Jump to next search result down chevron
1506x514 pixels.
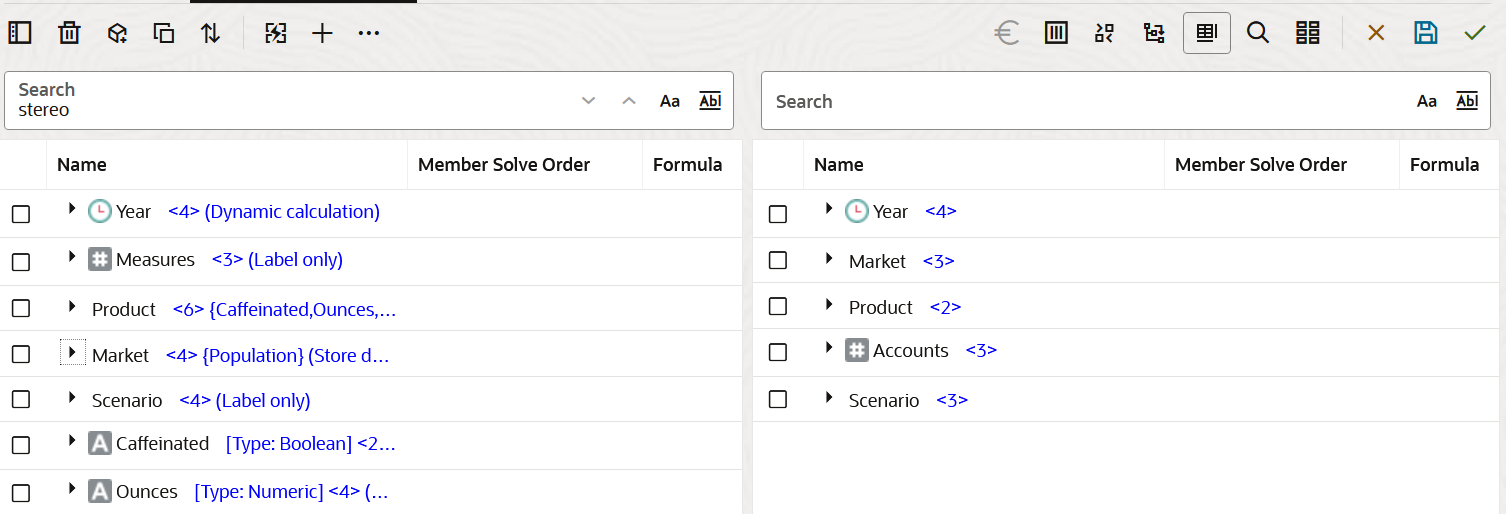tap(588, 101)
